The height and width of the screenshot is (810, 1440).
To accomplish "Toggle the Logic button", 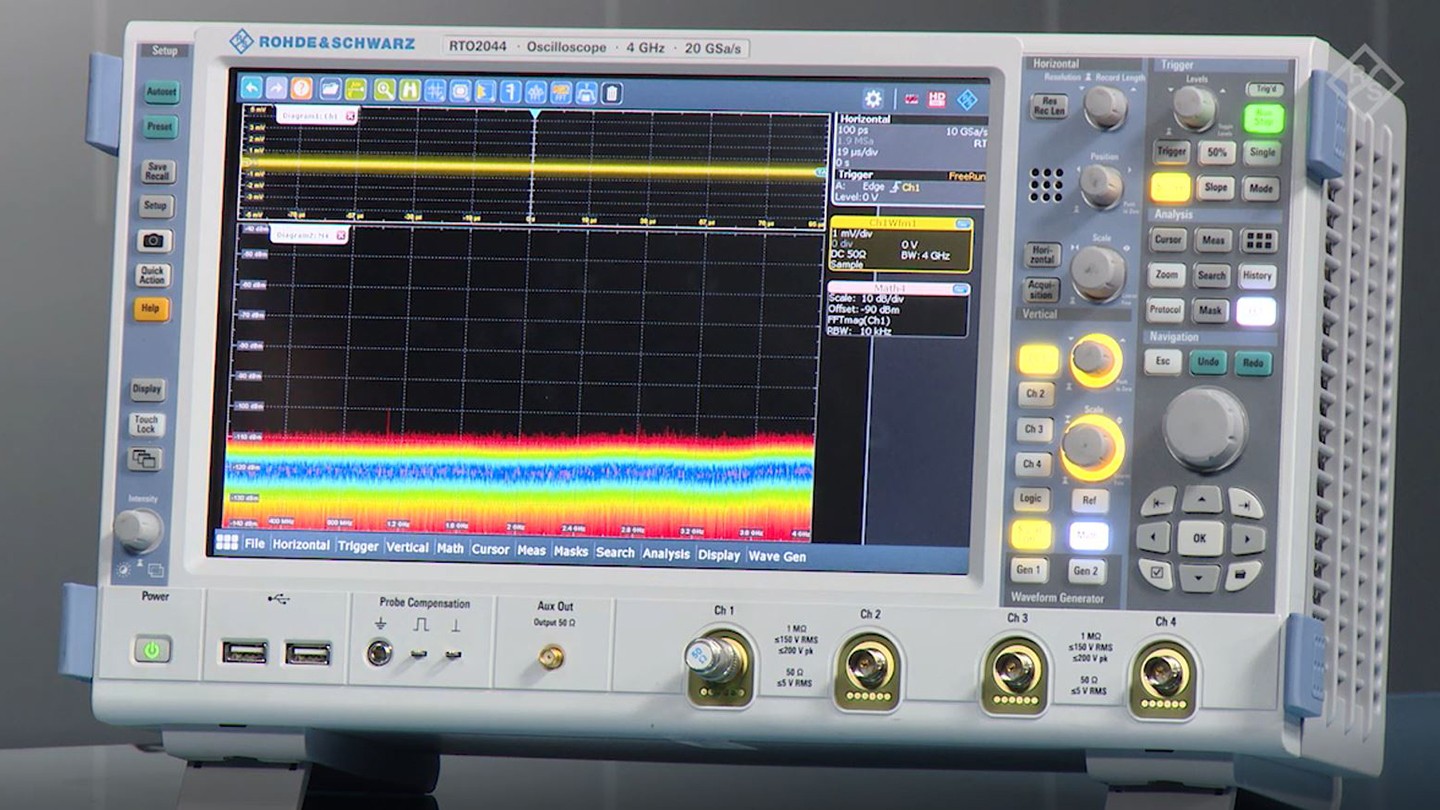I will click(x=1030, y=498).
